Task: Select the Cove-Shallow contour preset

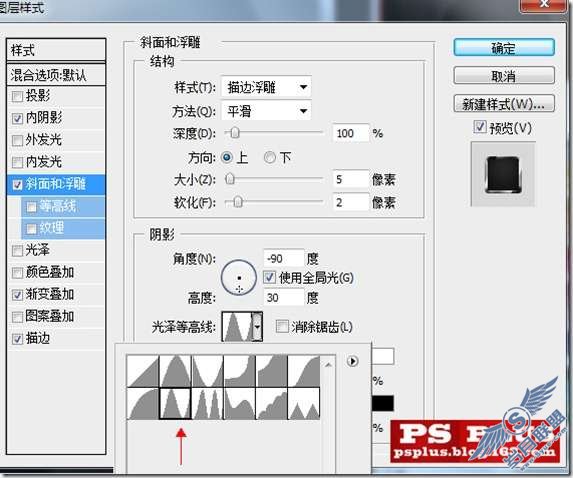Action: [272, 371]
